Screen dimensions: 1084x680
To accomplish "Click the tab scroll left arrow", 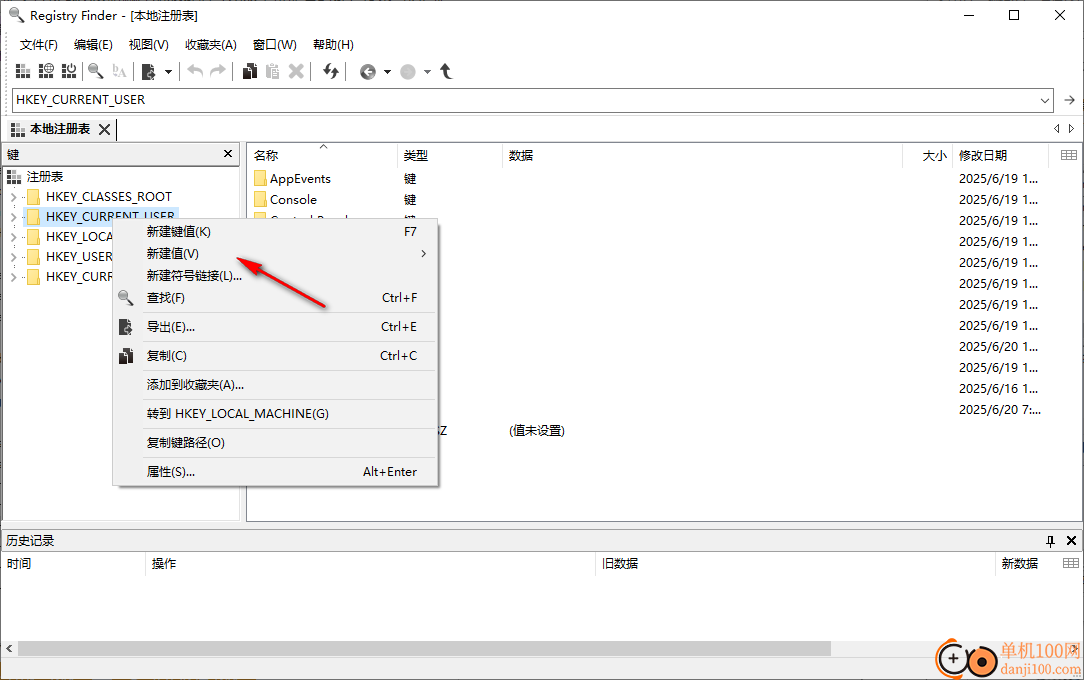I will [x=1056, y=129].
